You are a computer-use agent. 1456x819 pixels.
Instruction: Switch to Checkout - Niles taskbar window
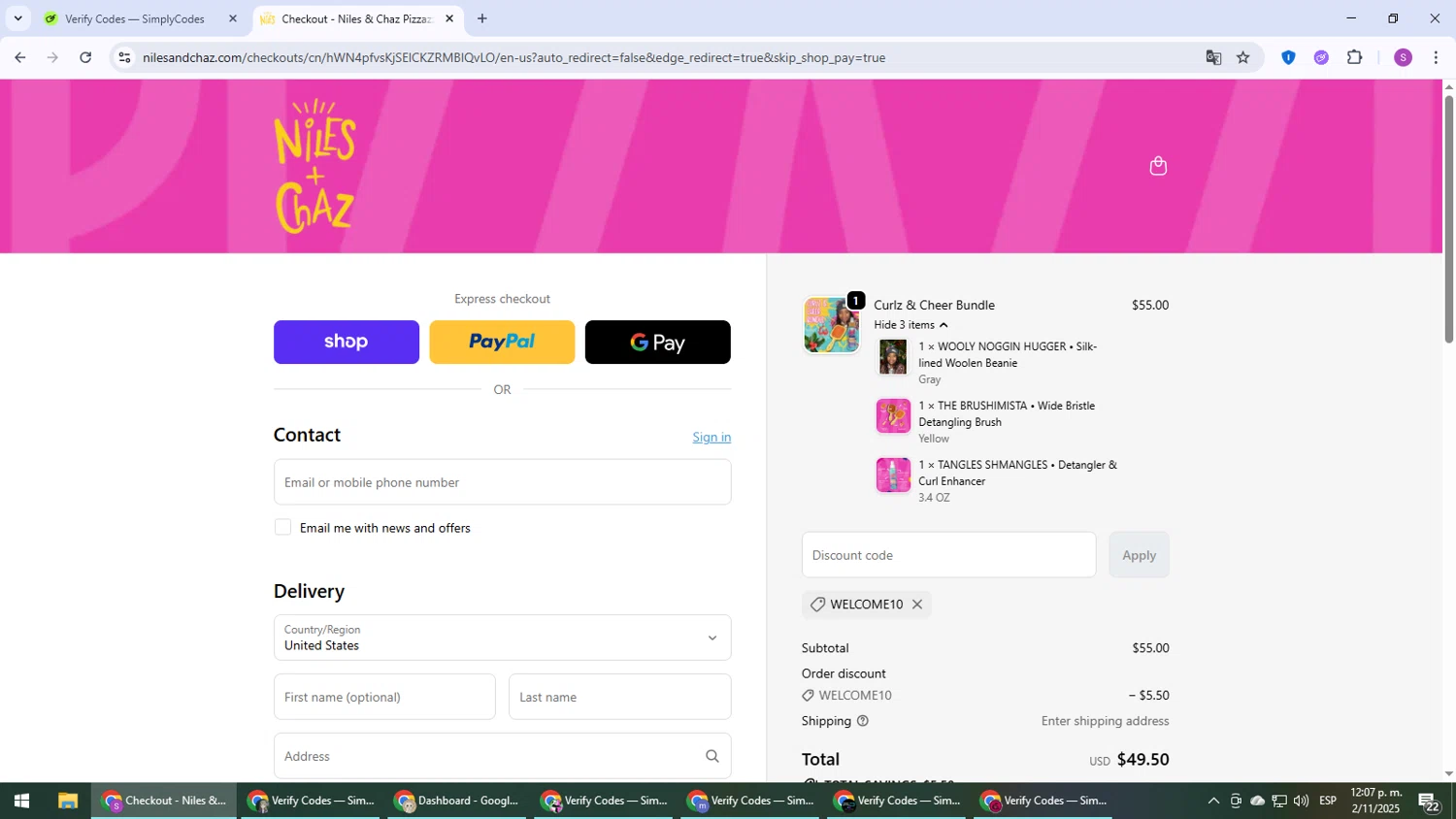tap(165, 801)
